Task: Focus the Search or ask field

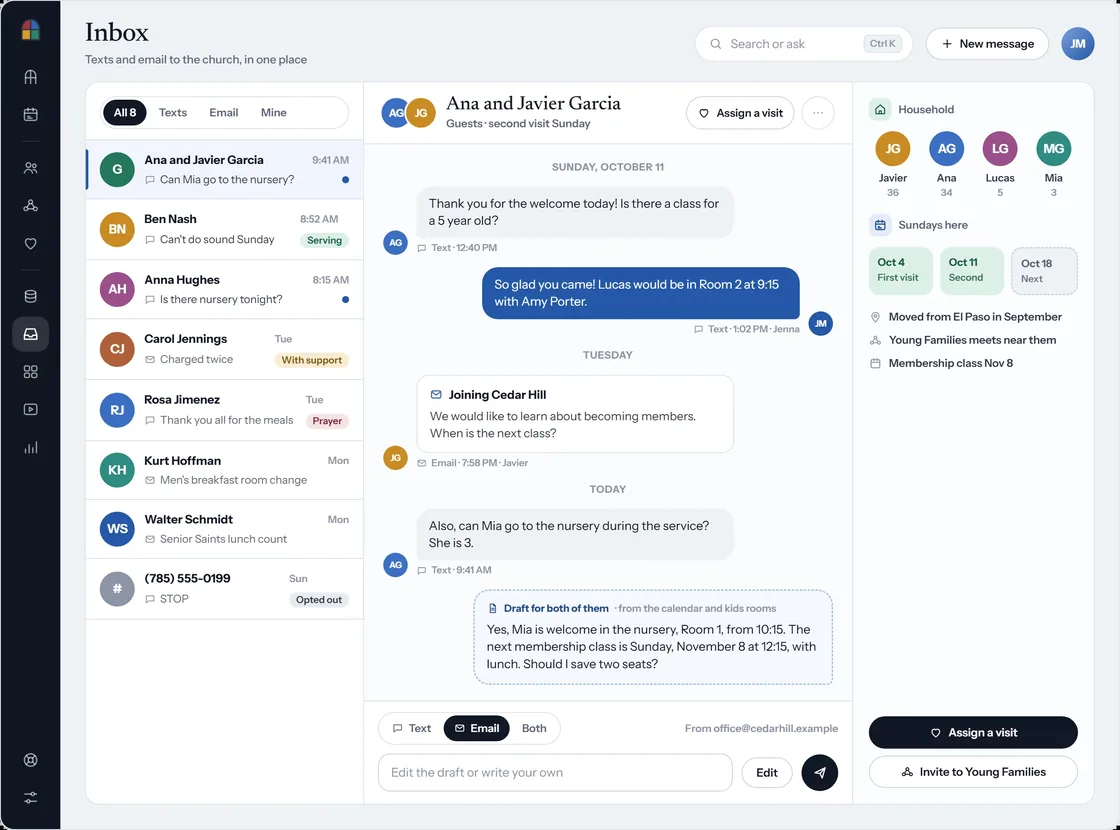Action: [804, 44]
